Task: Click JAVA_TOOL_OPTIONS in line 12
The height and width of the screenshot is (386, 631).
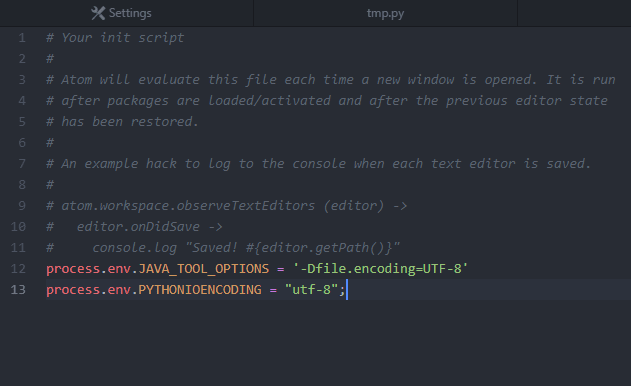Action: (204, 268)
